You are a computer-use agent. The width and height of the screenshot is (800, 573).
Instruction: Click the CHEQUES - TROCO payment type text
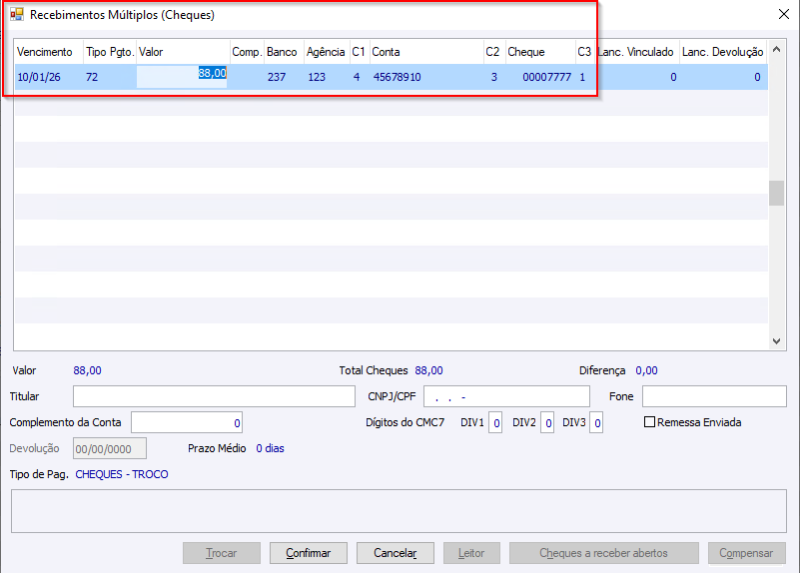pos(122,474)
